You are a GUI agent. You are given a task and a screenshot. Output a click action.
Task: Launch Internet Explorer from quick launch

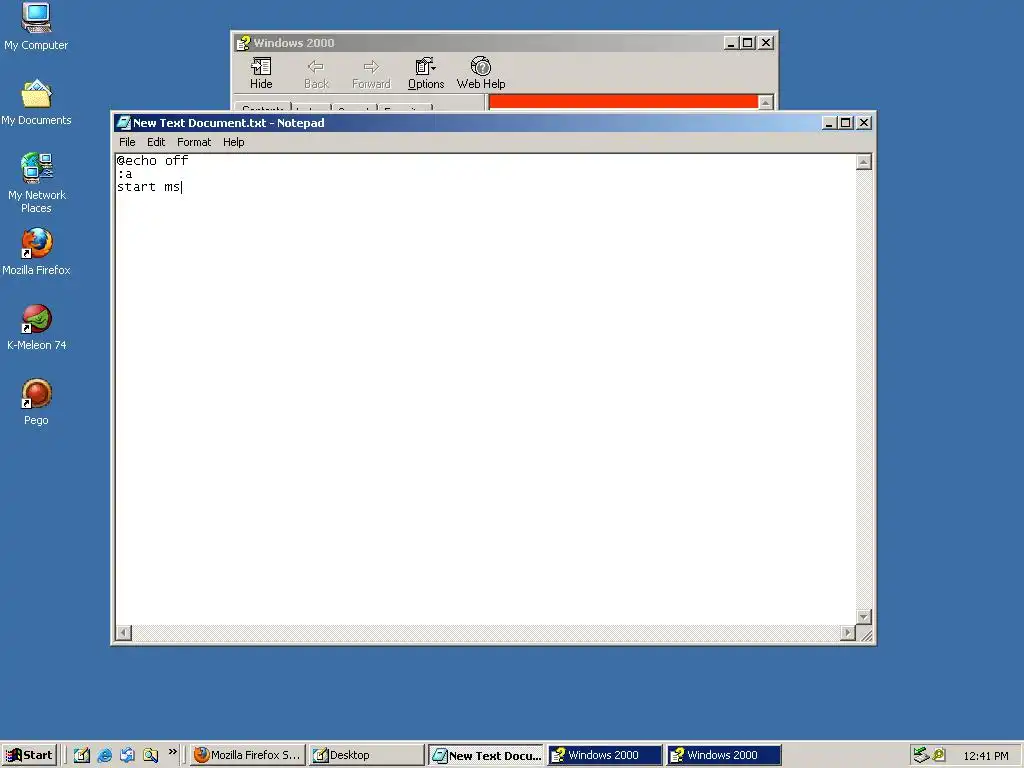point(104,755)
